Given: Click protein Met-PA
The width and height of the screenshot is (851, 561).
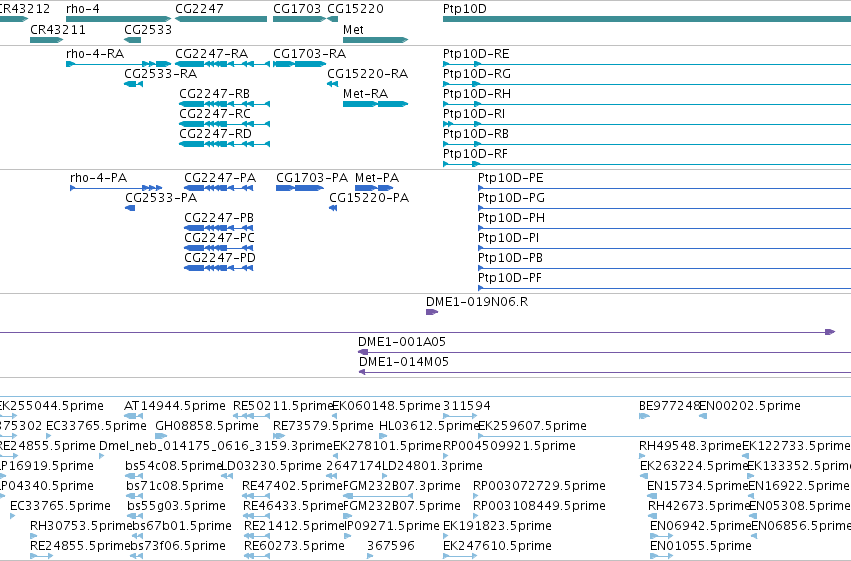Looking at the screenshot, I should (x=374, y=188).
